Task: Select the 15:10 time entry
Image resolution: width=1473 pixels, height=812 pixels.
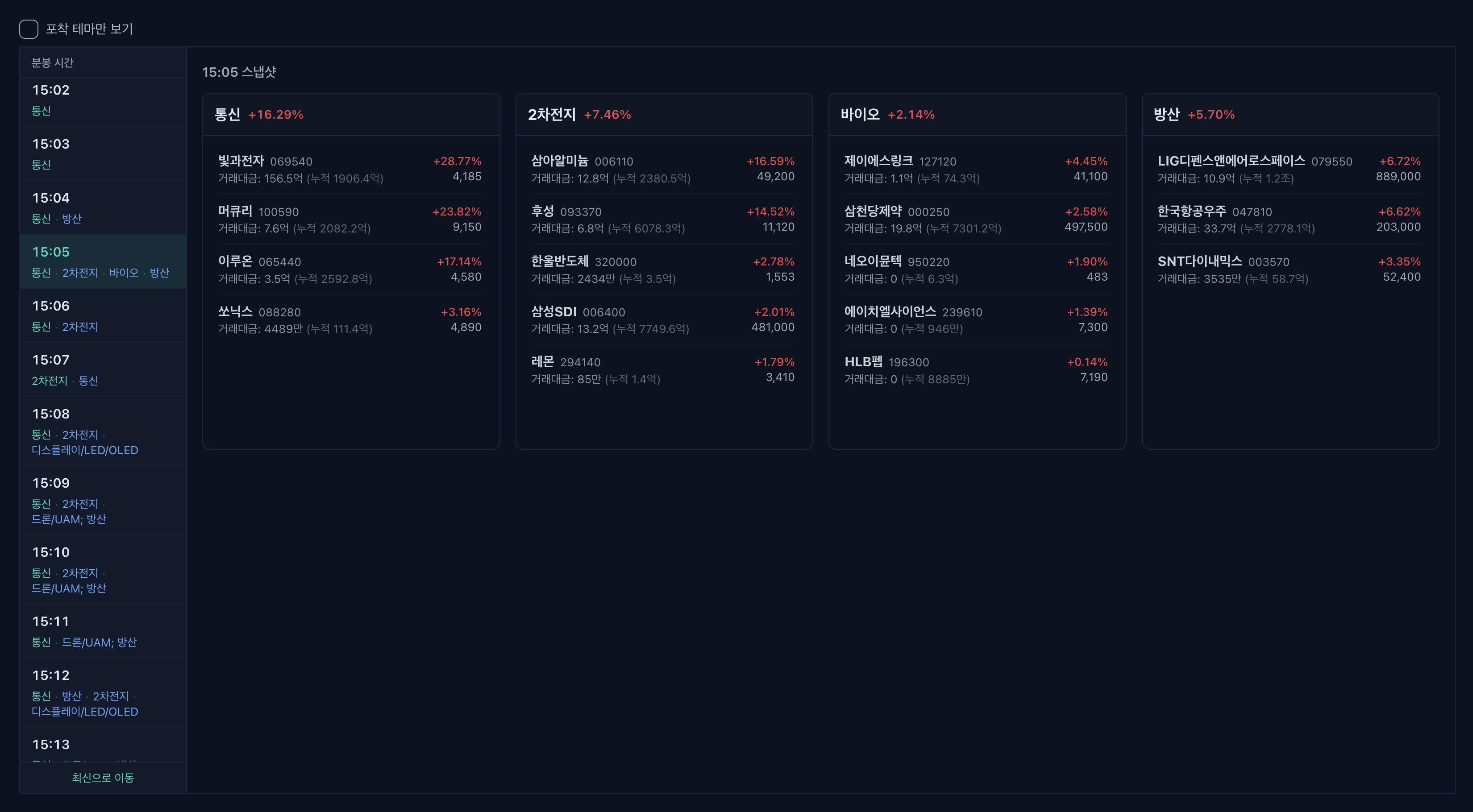Action: [x=103, y=570]
